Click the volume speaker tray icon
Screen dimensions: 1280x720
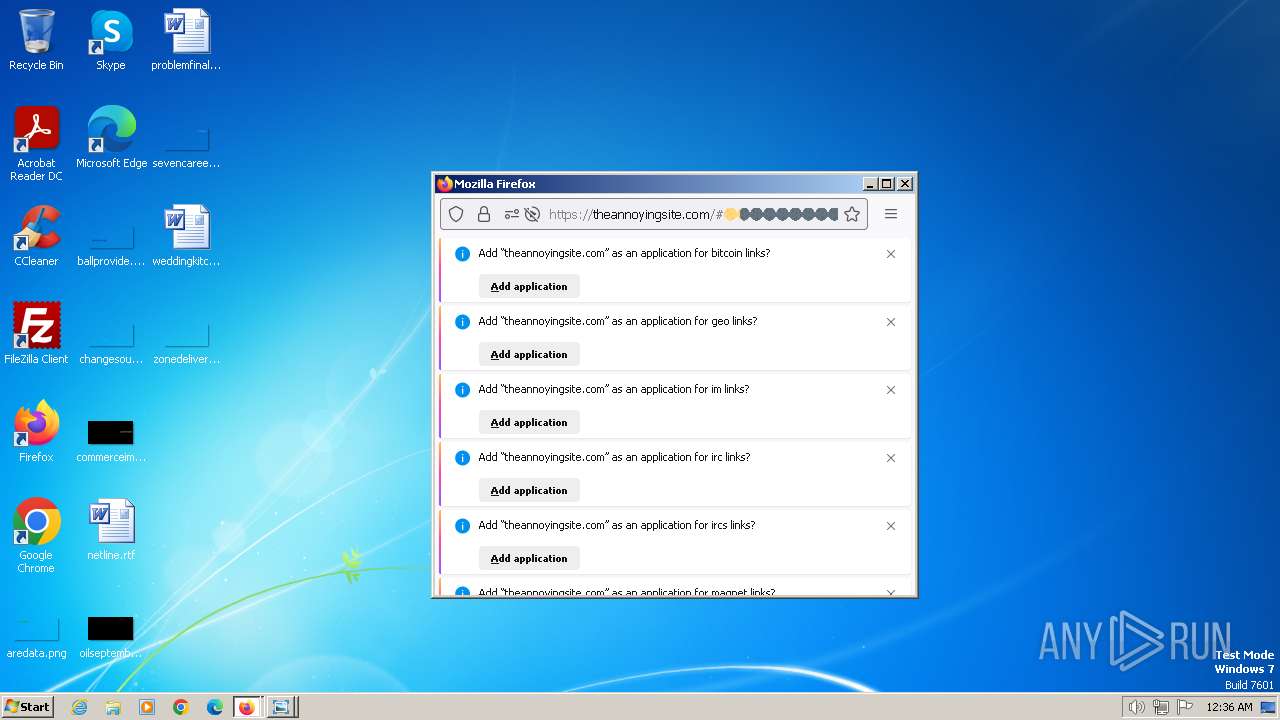(x=1136, y=707)
